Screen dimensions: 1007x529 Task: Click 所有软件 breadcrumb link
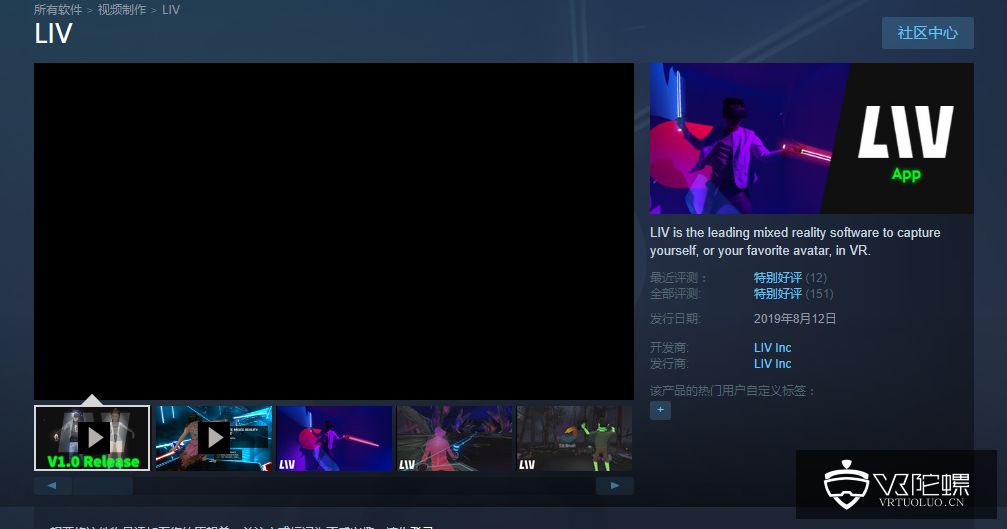58,10
